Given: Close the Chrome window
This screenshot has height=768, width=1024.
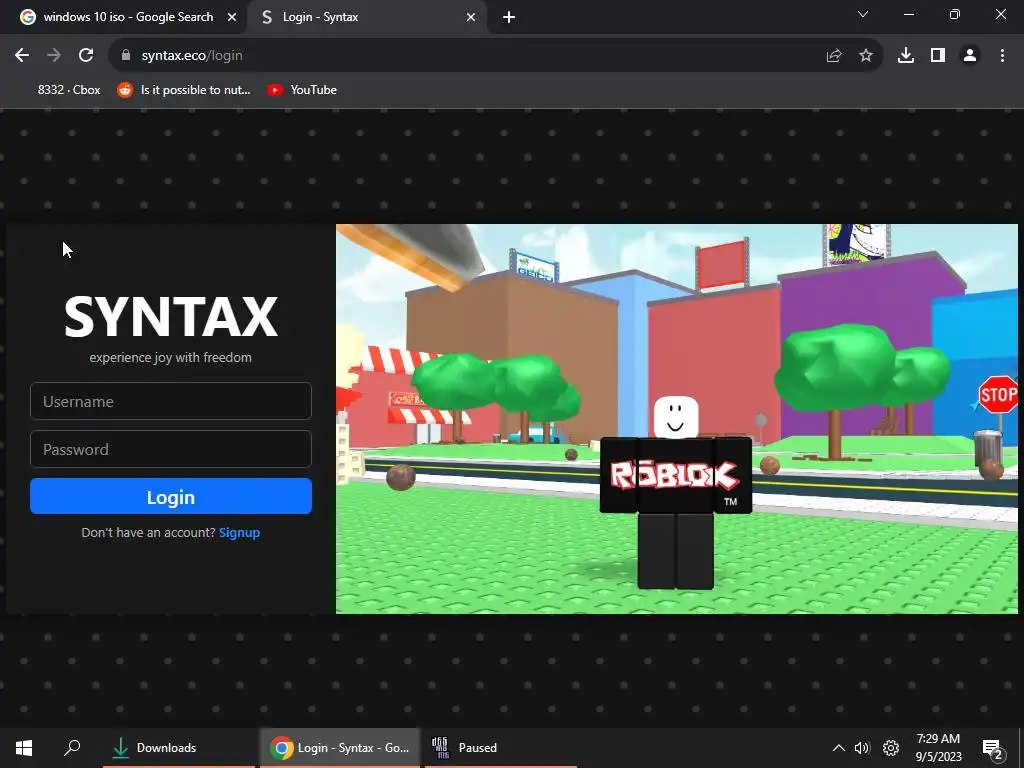Looking at the screenshot, I should pos(1000,14).
